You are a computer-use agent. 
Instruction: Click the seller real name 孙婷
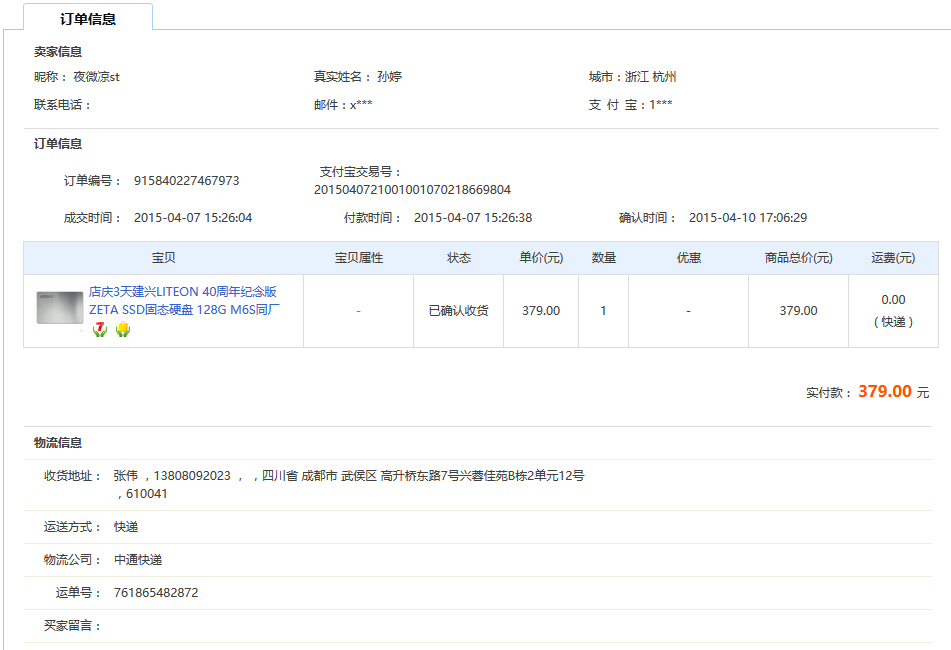point(389,77)
